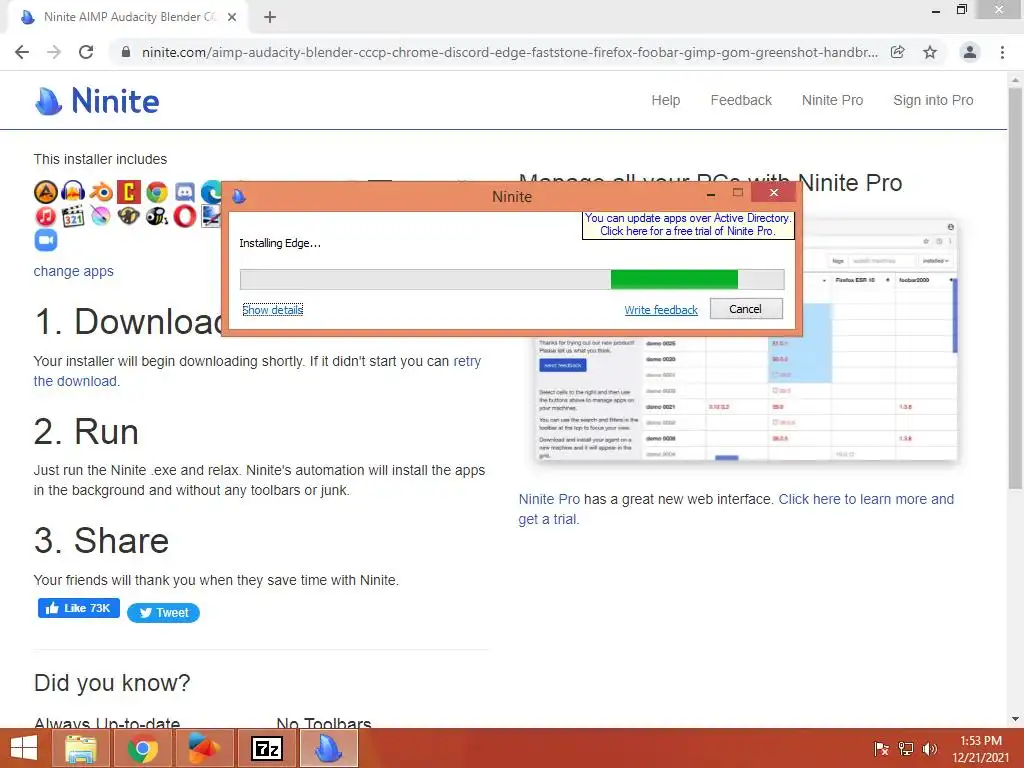Open network status in system tray
This screenshot has height=768, width=1024.
906,749
